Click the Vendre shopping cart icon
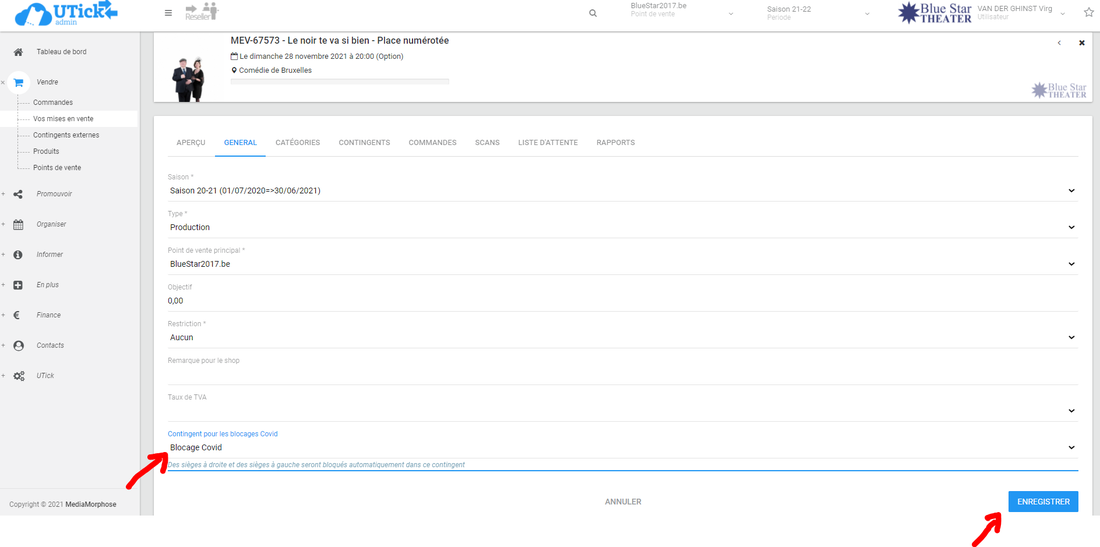Viewport: 1100px width, 547px height. [x=18, y=83]
